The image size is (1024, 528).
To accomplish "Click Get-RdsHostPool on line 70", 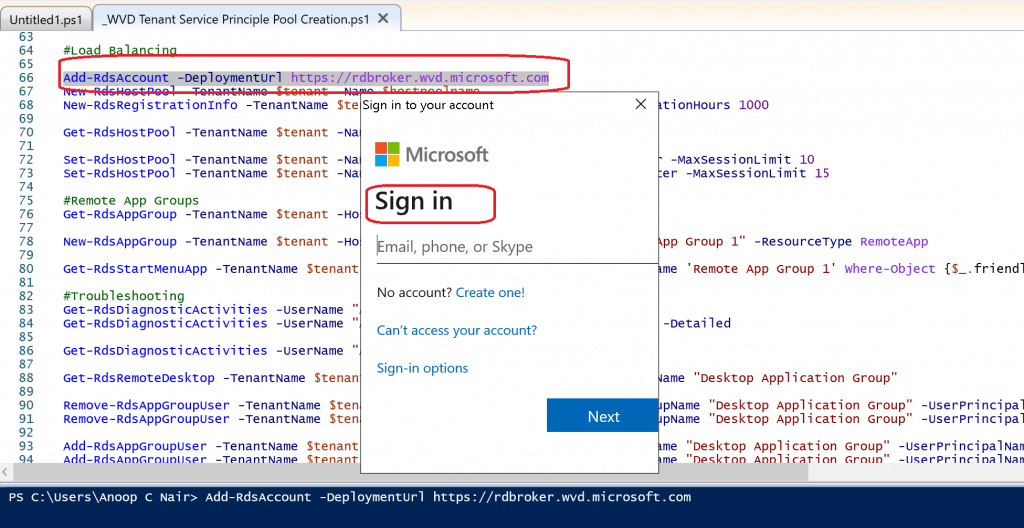I will tap(120, 132).
